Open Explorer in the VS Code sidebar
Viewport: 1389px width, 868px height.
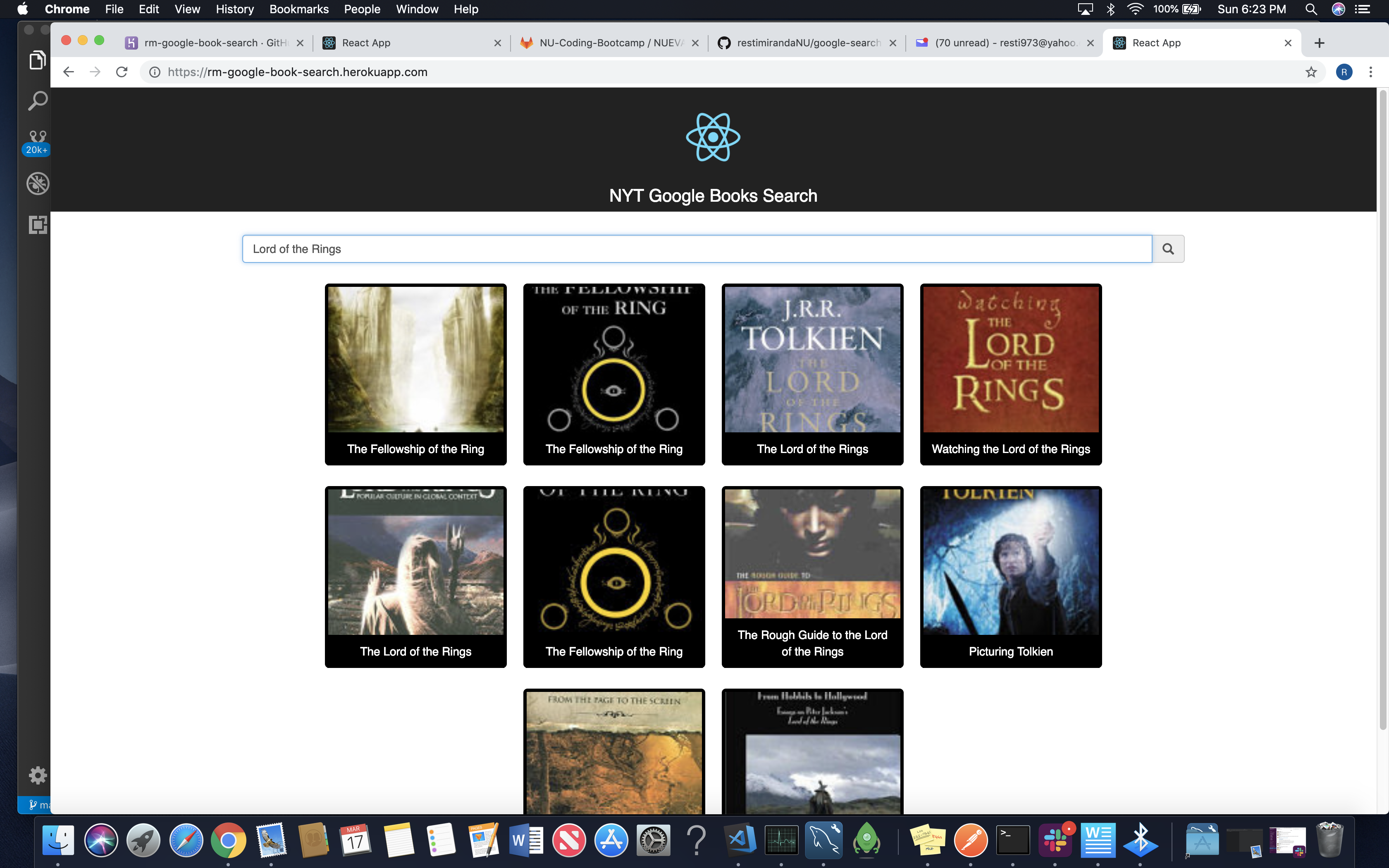click(x=37, y=60)
